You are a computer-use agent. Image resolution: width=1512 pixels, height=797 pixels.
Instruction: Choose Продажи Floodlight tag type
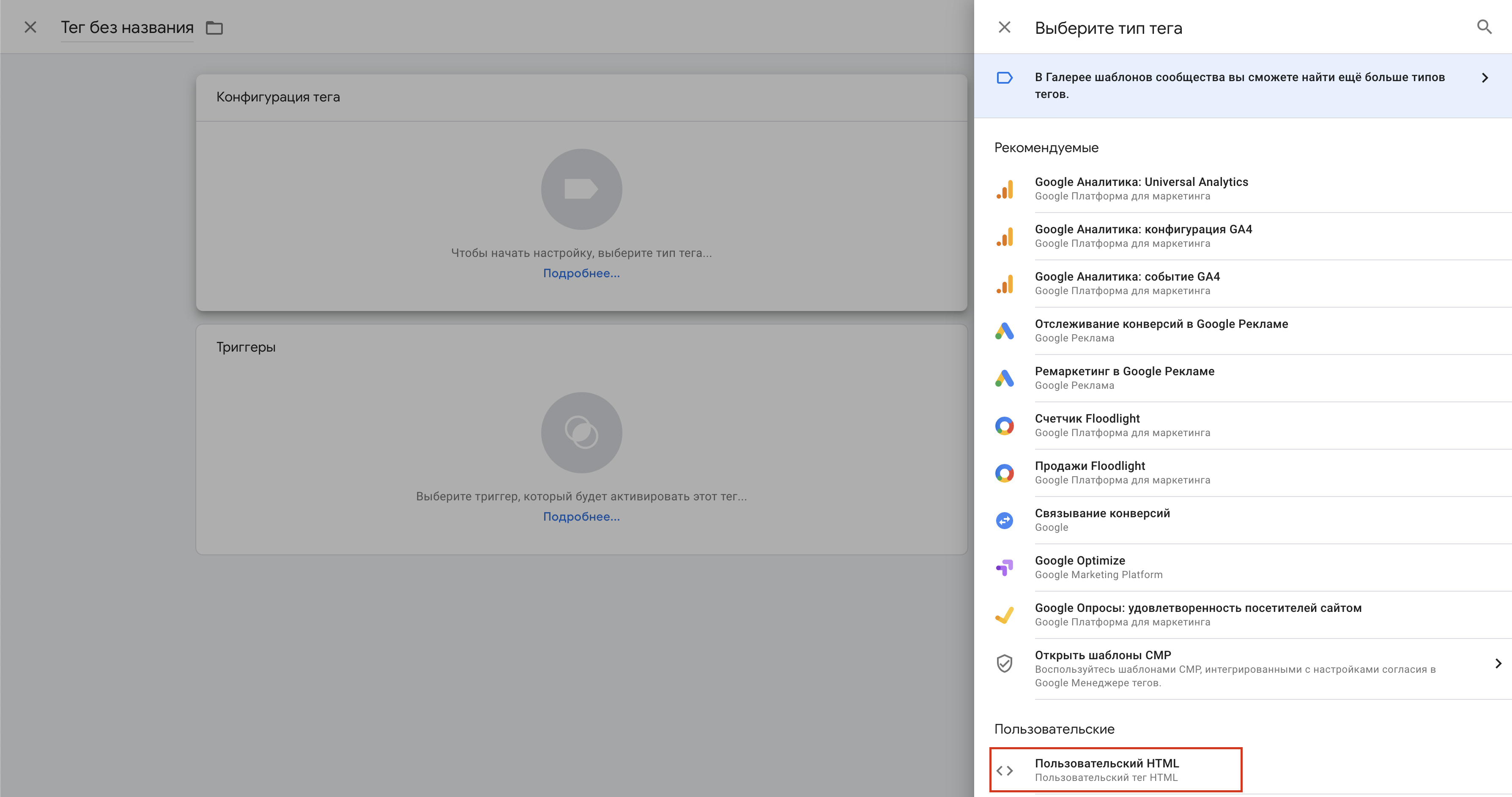tap(1243, 473)
